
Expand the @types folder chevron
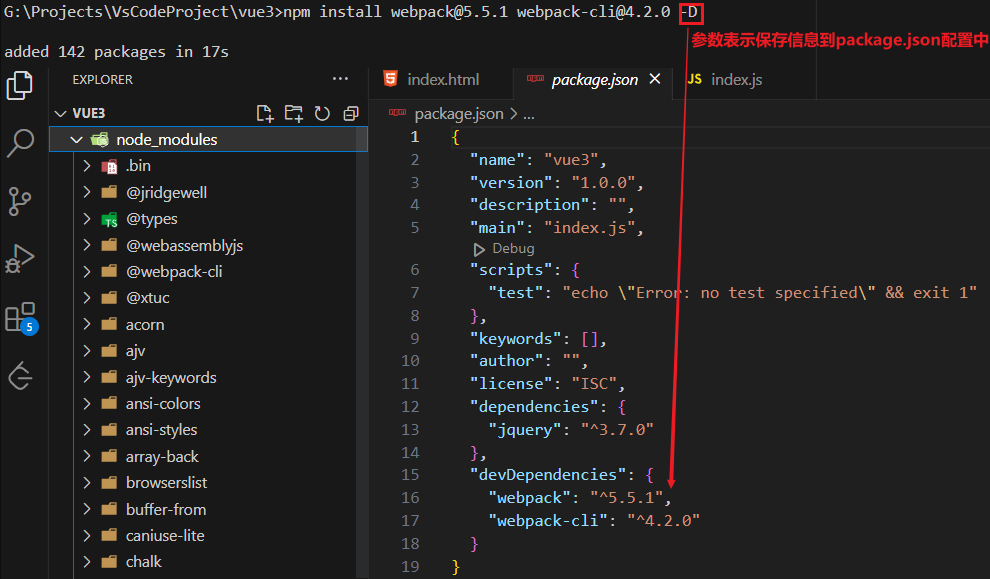(x=87, y=219)
